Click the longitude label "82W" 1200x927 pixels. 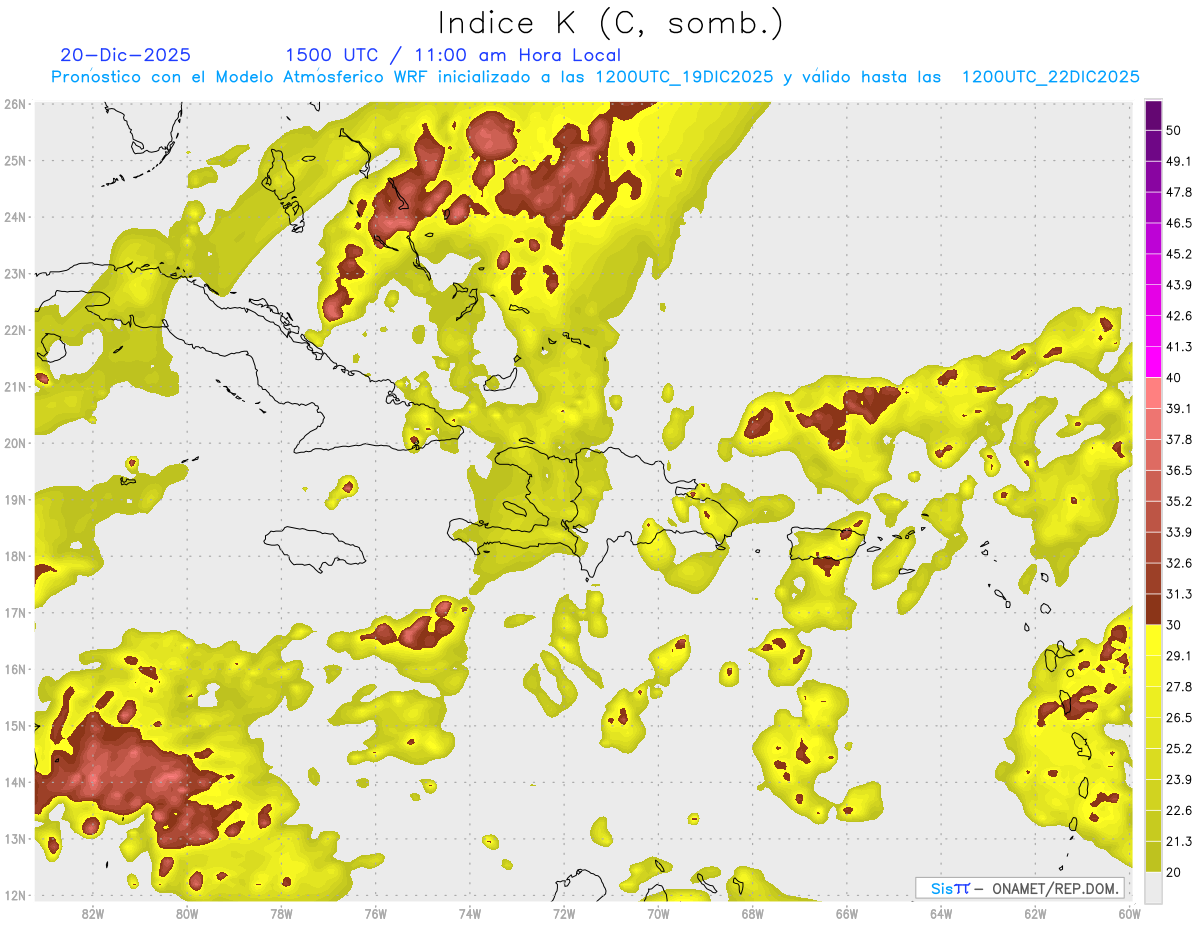tap(92, 914)
